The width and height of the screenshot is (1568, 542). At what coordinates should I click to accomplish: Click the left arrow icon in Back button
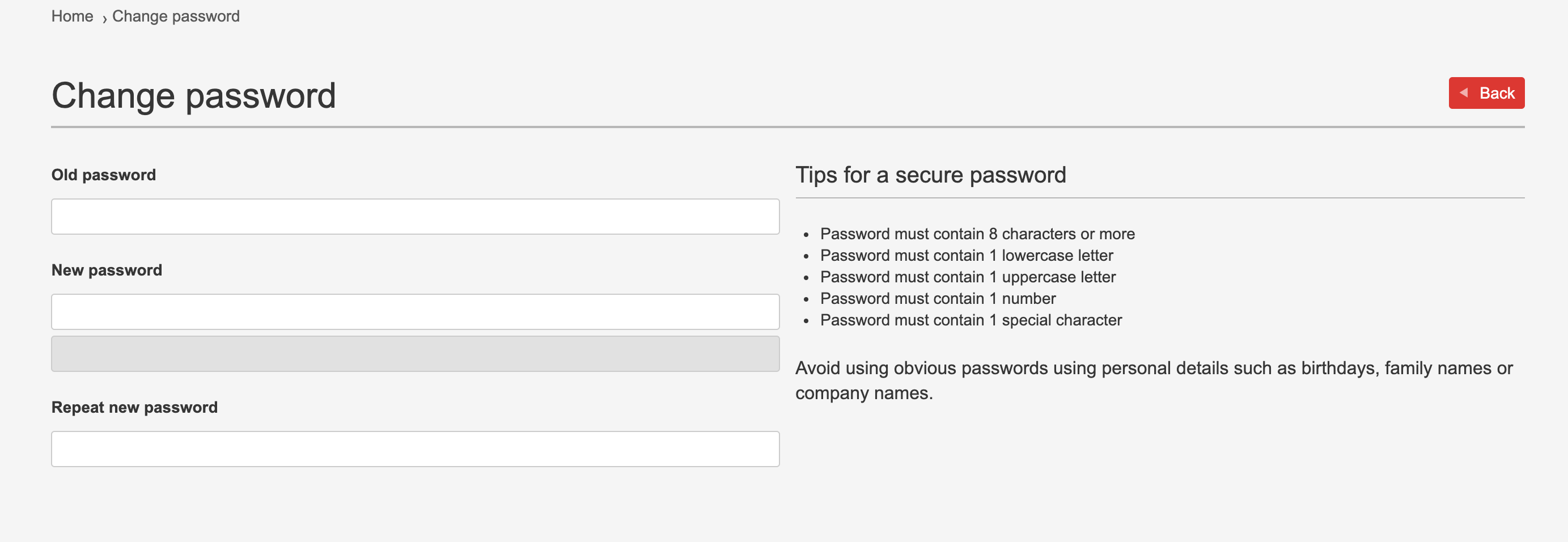(1464, 93)
